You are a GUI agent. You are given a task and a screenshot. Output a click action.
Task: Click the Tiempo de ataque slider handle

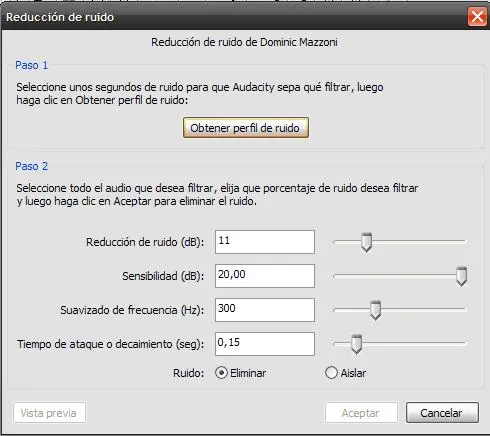click(x=356, y=344)
